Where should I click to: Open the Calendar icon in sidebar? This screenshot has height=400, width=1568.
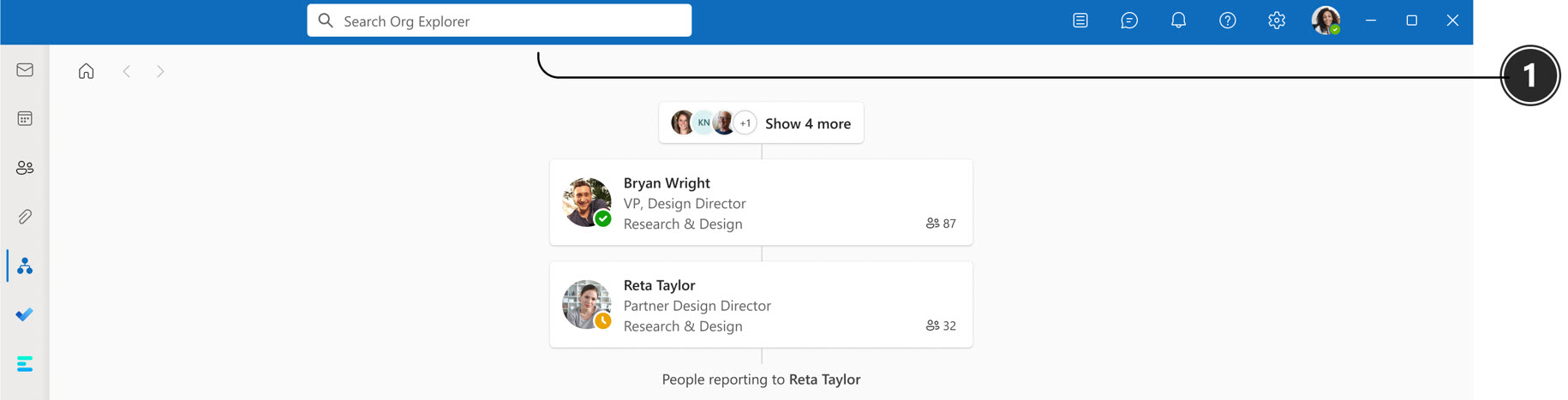tap(25, 119)
